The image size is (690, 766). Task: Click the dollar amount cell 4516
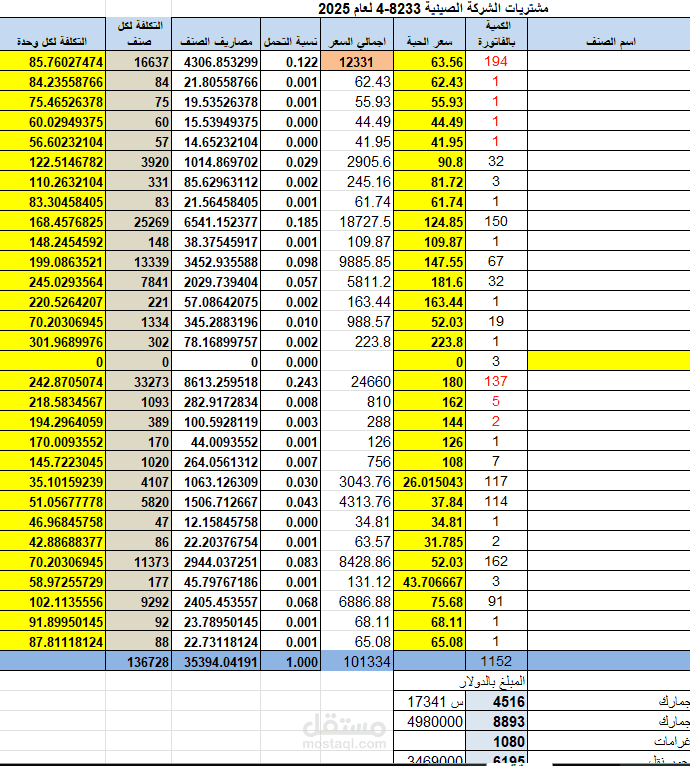click(496, 702)
